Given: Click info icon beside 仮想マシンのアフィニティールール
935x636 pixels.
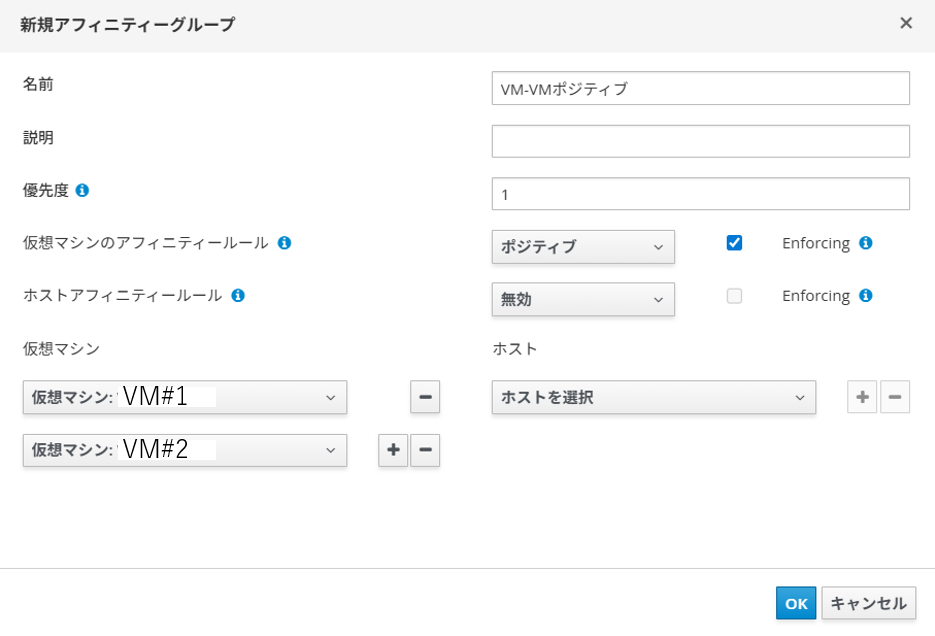Looking at the screenshot, I should (284, 243).
